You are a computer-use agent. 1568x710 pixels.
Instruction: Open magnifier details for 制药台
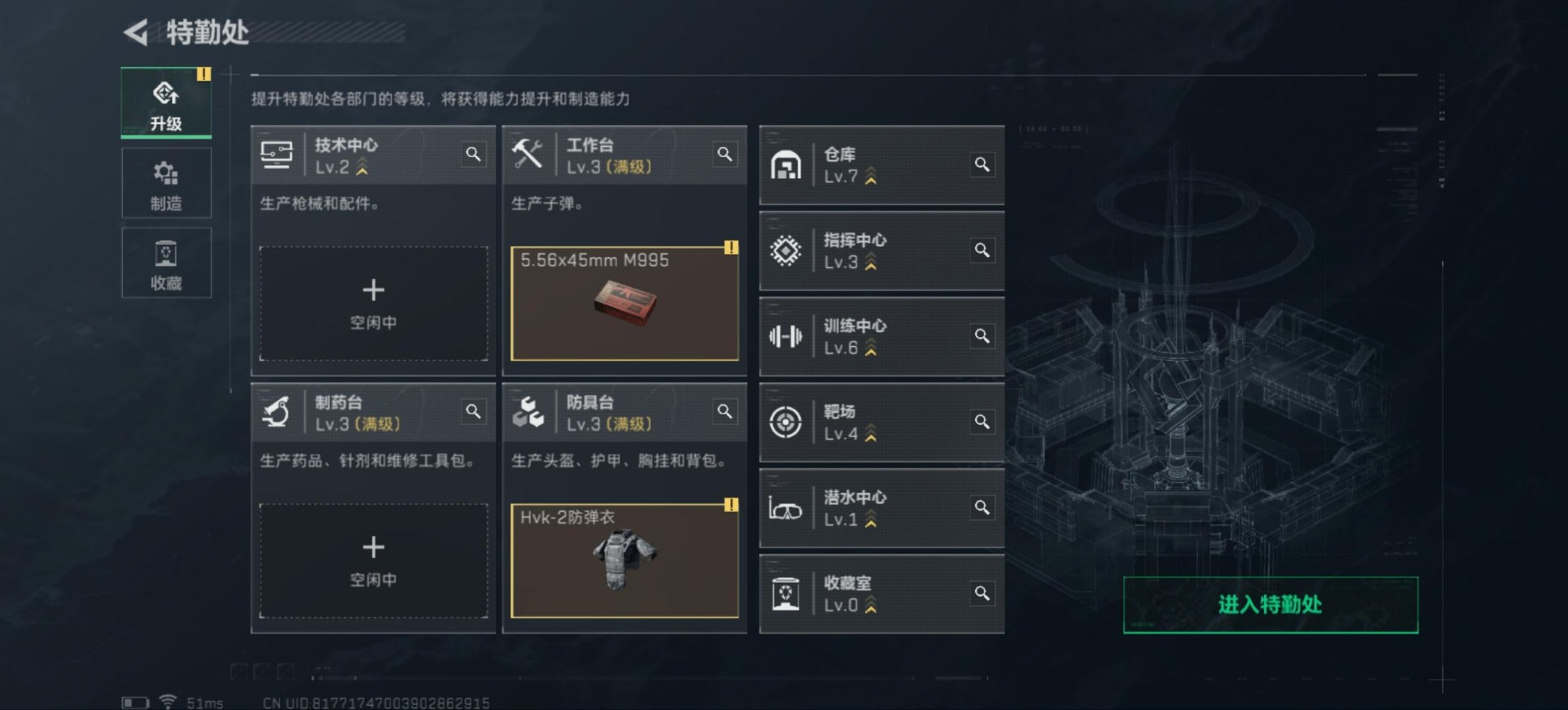tap(473, 410)
